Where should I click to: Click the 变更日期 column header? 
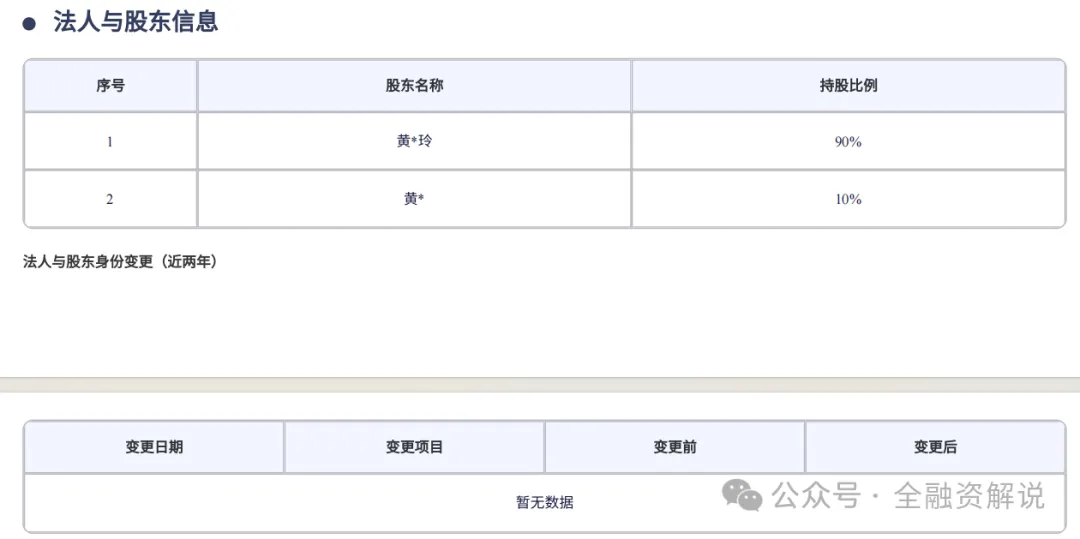(x=154, y=447)
